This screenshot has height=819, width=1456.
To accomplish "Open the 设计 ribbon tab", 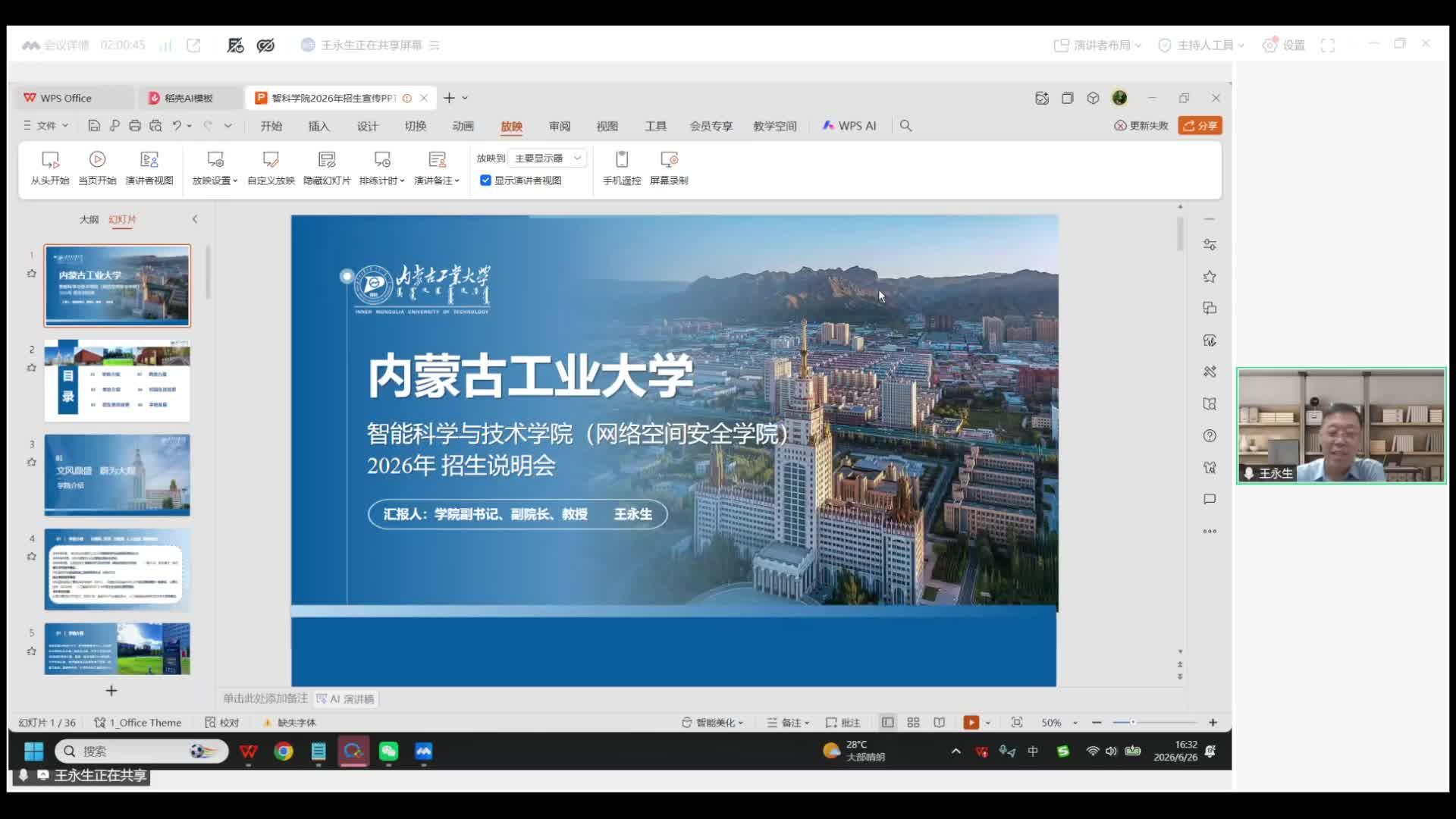I will (x=367, y=126).
